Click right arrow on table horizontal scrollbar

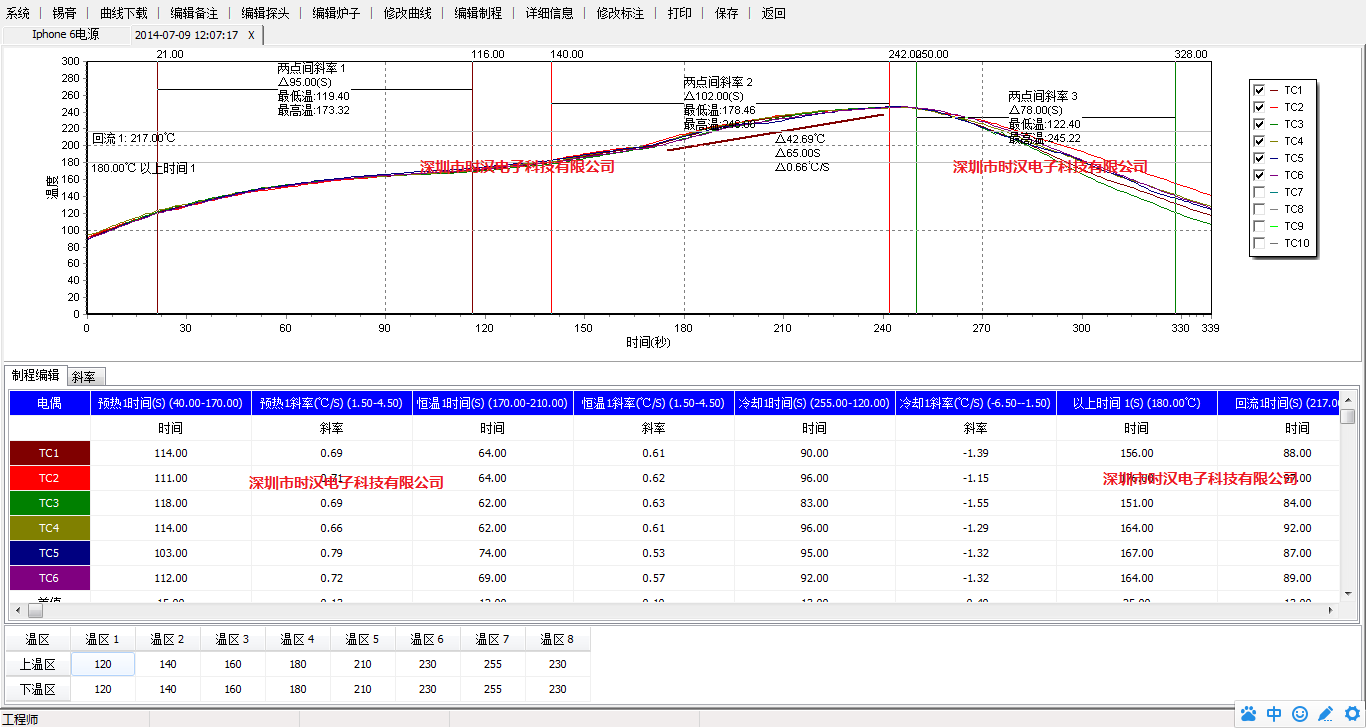1330,610
